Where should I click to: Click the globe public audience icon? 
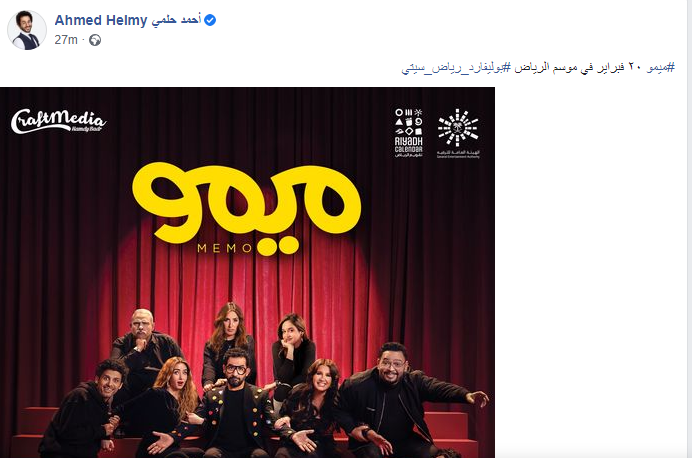point(95,40)
